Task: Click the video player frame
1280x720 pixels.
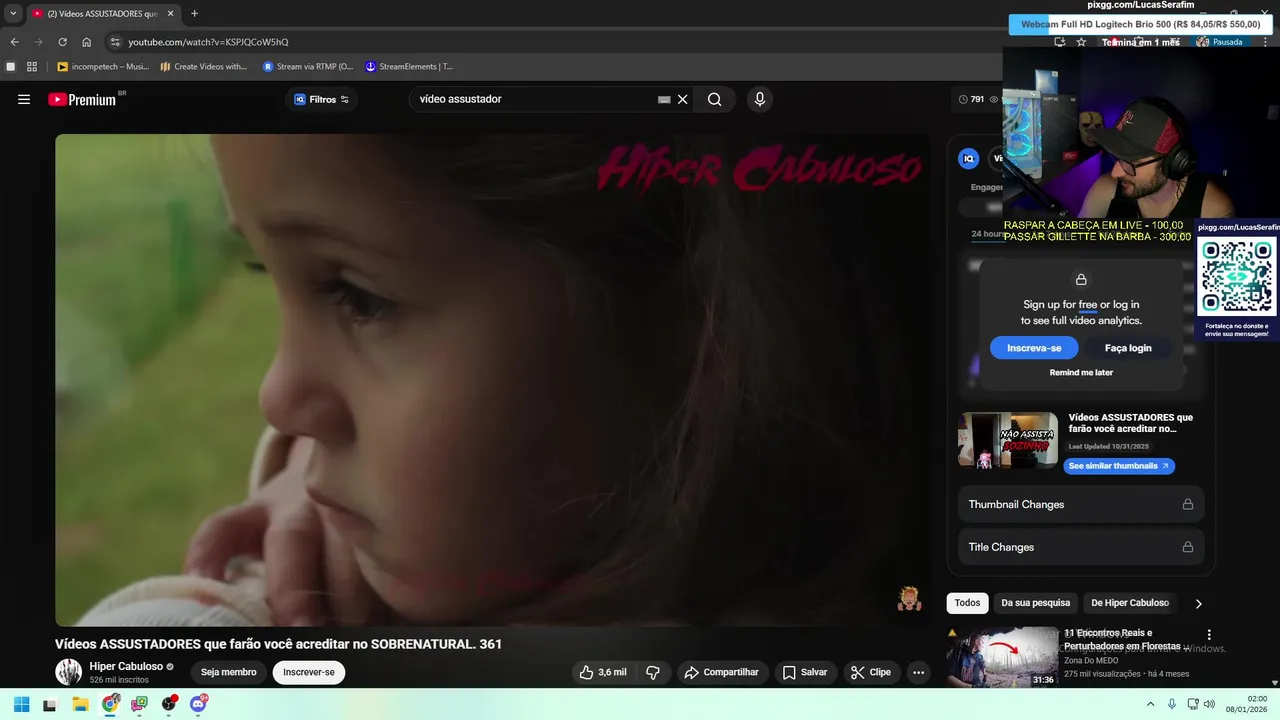Action: [x=492, y=380]
